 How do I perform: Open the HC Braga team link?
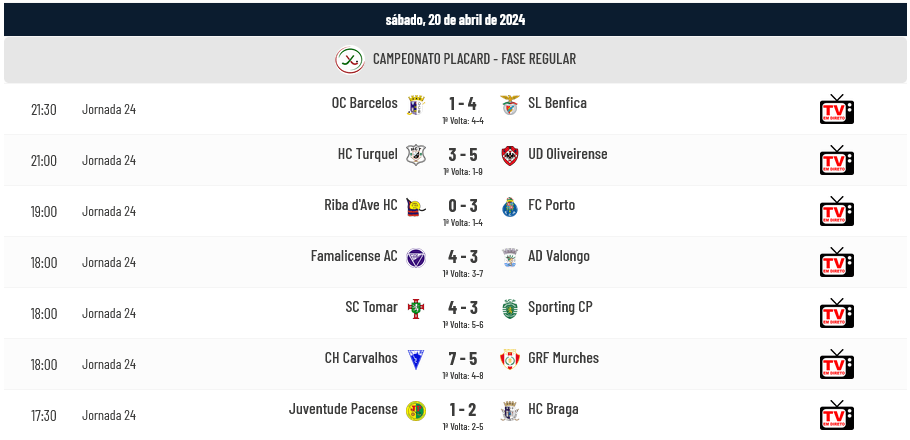[553, 409]
